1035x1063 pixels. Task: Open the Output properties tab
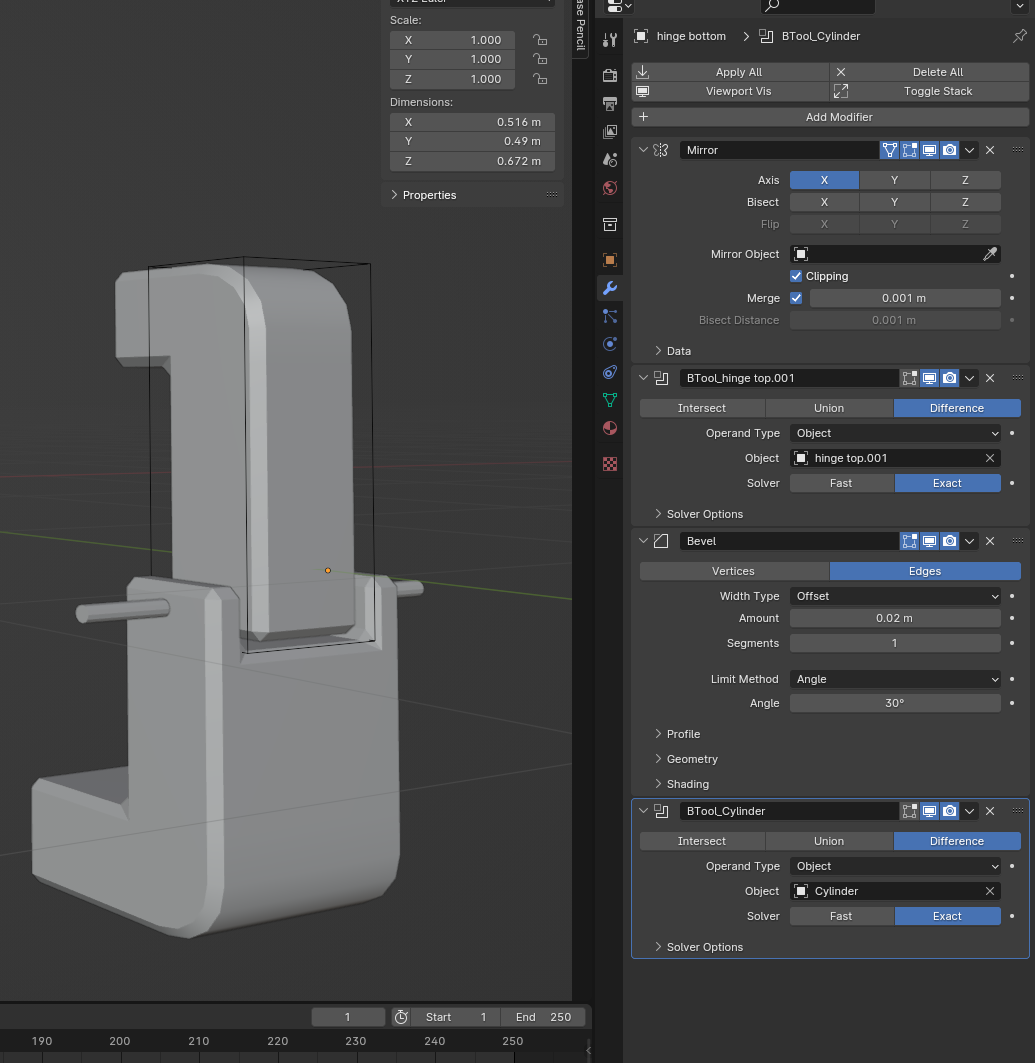click(x=610, y=104)
